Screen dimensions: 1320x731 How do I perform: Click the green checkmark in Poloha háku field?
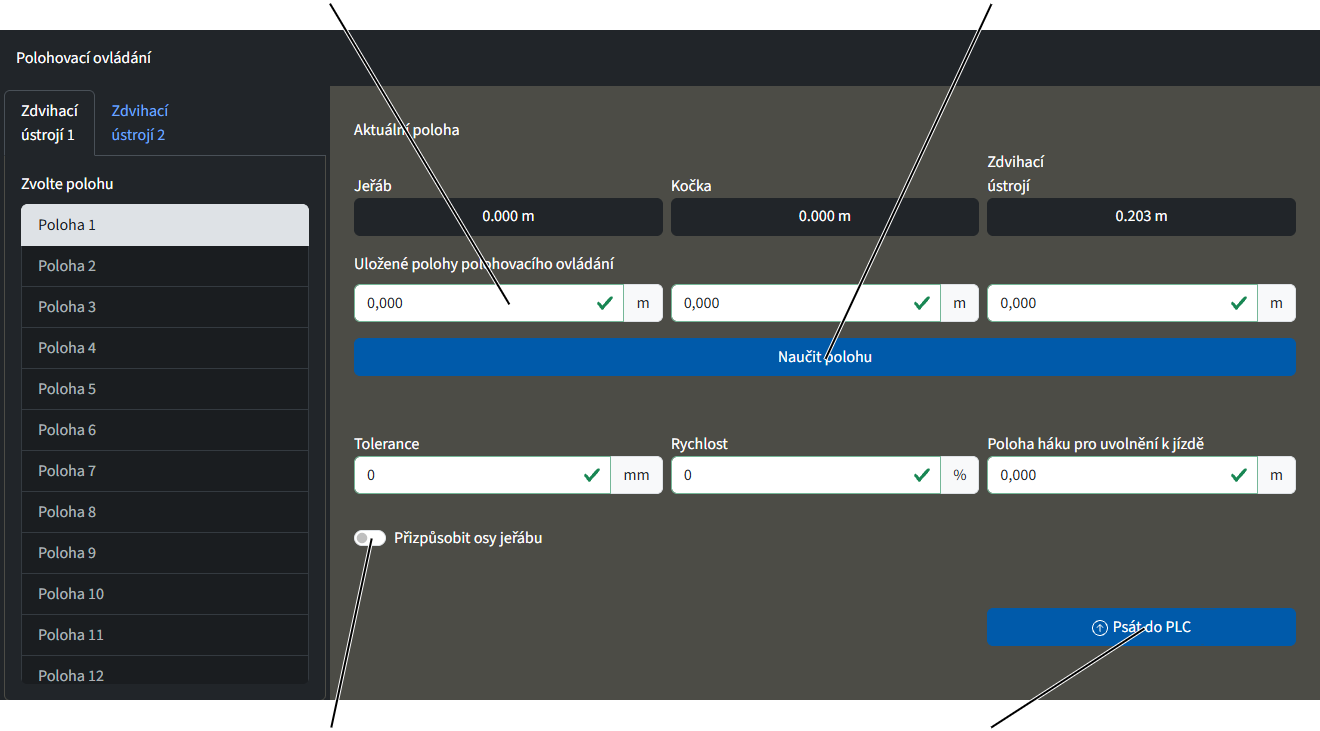click(x=1238, y=475)
